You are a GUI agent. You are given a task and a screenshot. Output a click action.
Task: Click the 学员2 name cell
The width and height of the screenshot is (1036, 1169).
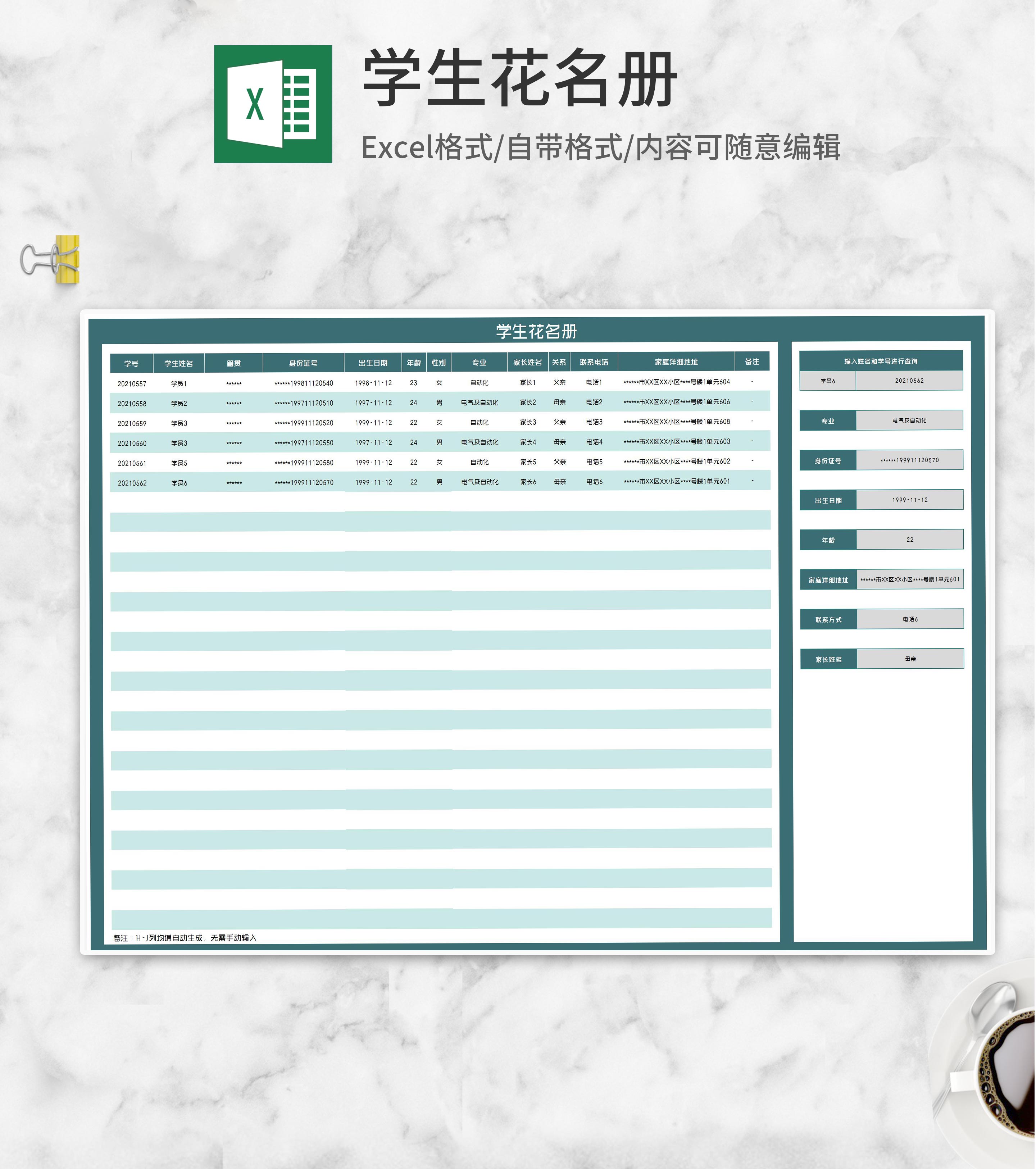(x=179, y=403)
